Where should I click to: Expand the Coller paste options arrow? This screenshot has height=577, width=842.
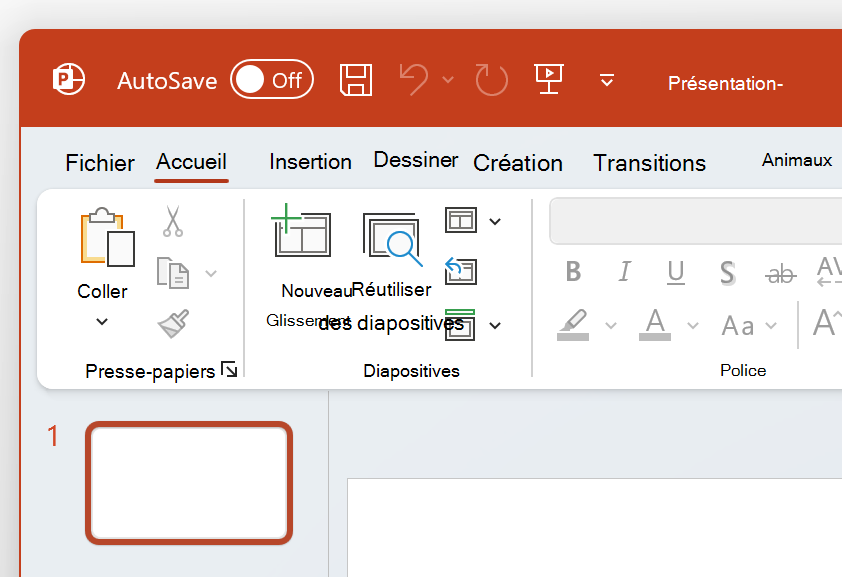pos(102,322)
